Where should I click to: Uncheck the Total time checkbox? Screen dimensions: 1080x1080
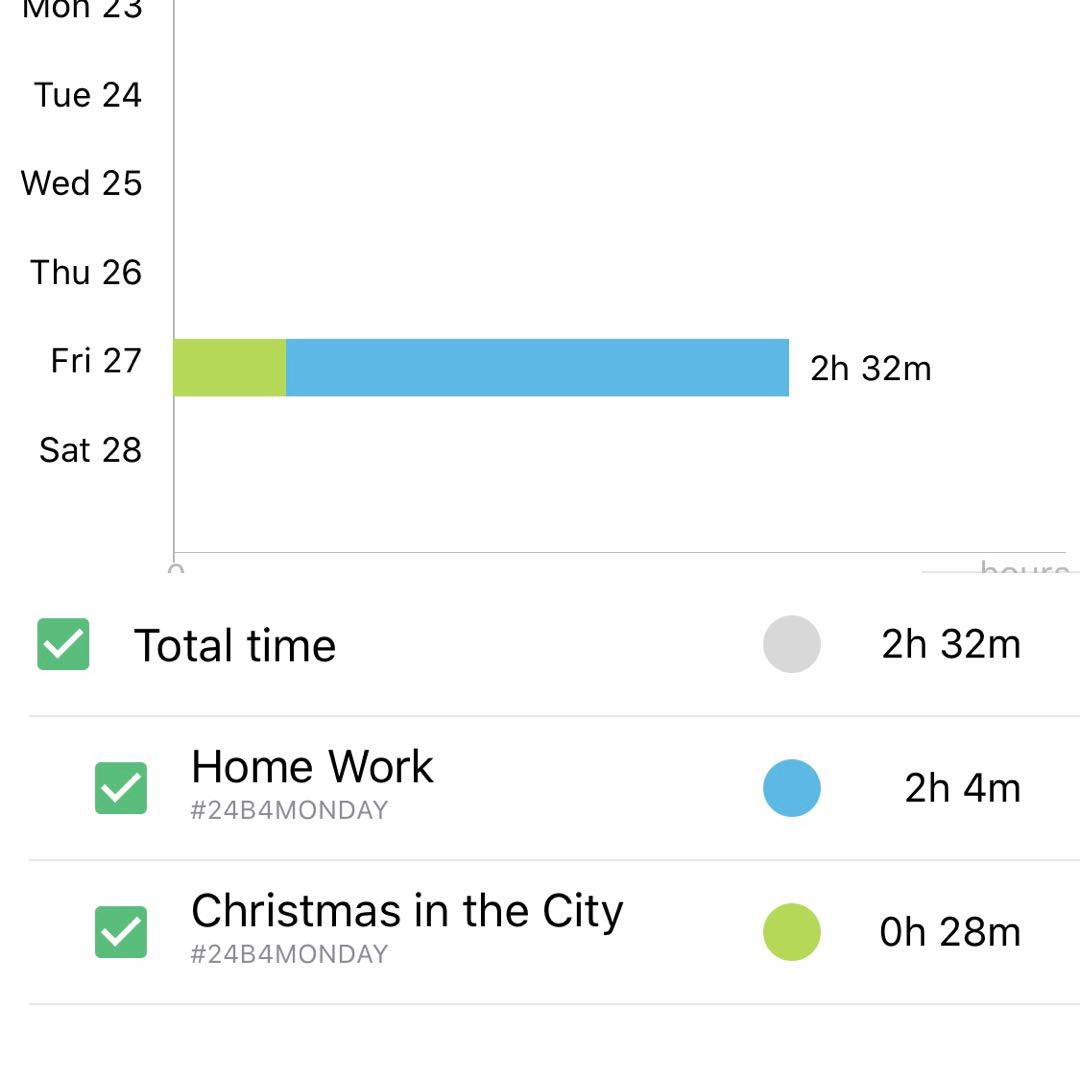tap(63, 644)
